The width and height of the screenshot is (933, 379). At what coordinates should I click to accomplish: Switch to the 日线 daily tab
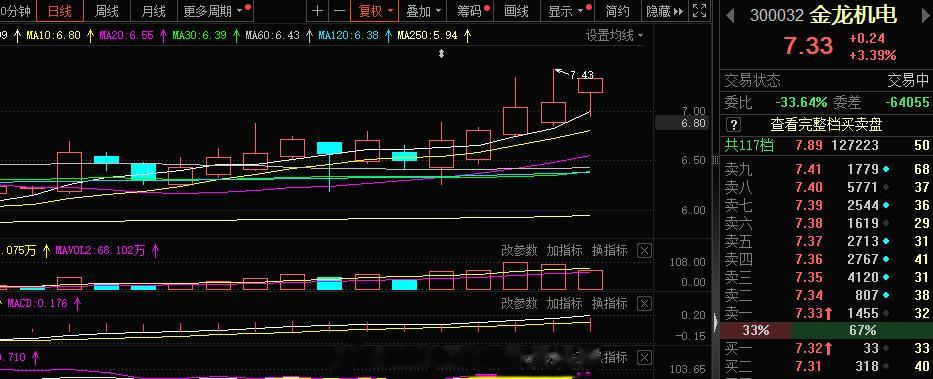click(60, 11)
